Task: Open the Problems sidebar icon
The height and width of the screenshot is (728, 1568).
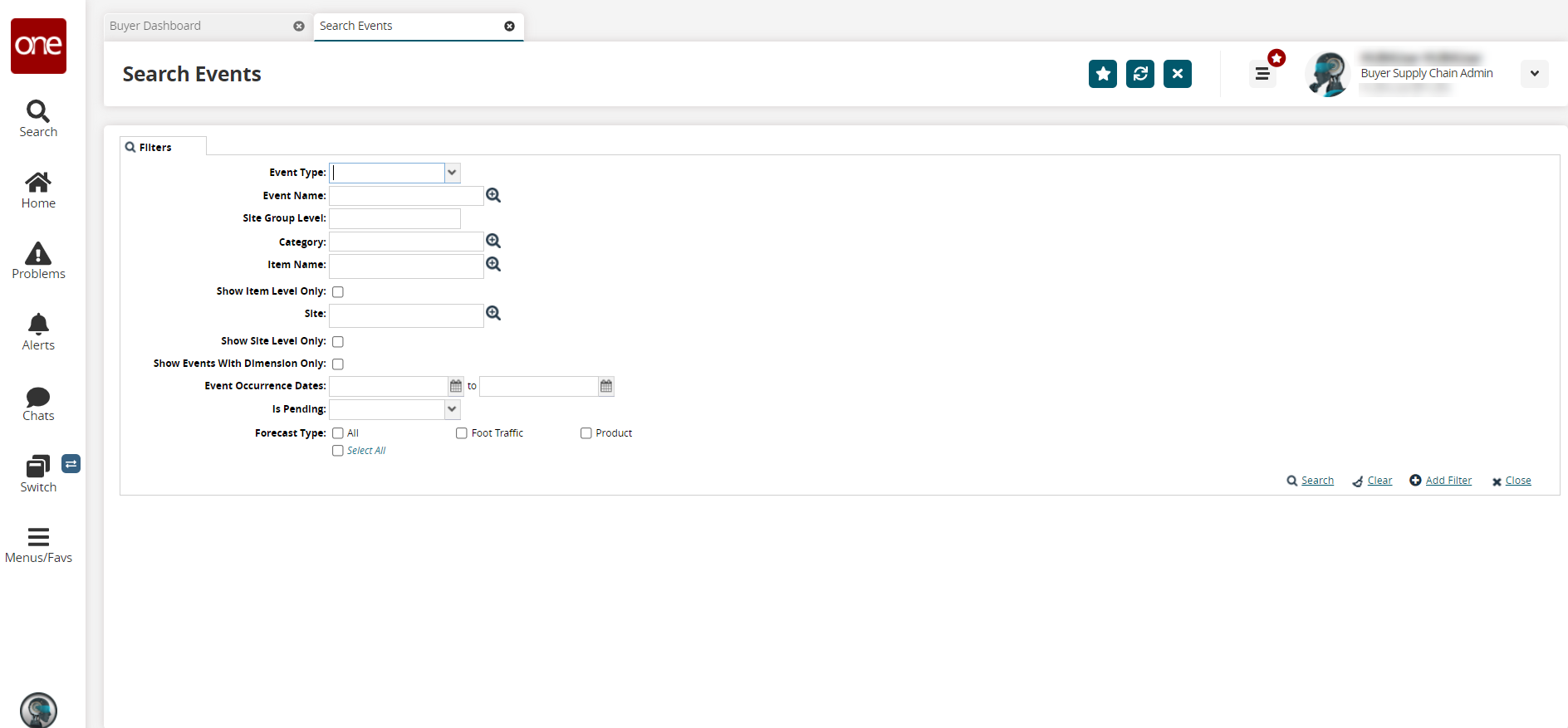Action: (x=38, y=261)
